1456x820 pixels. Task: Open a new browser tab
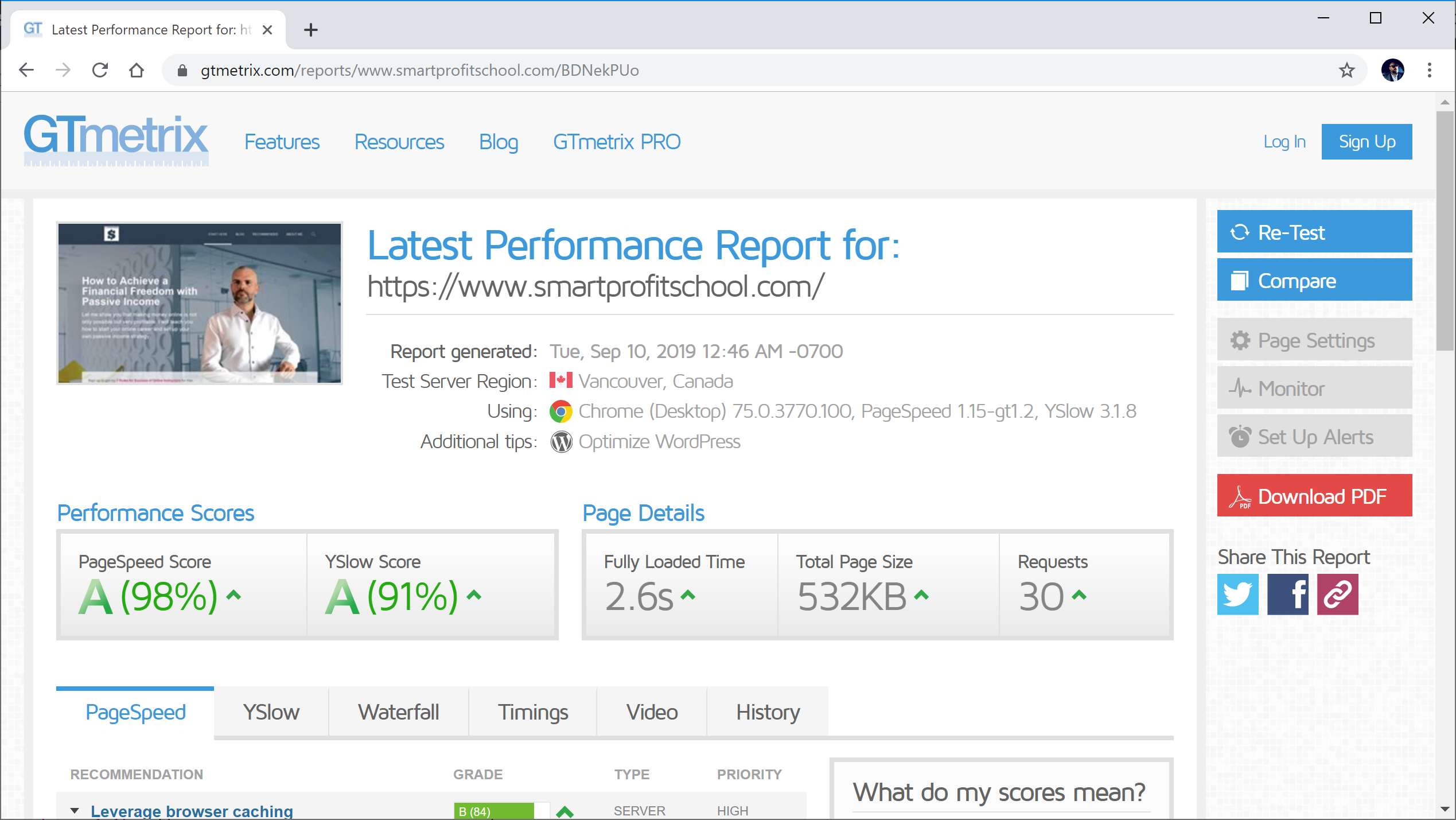(x=311, y=29)
